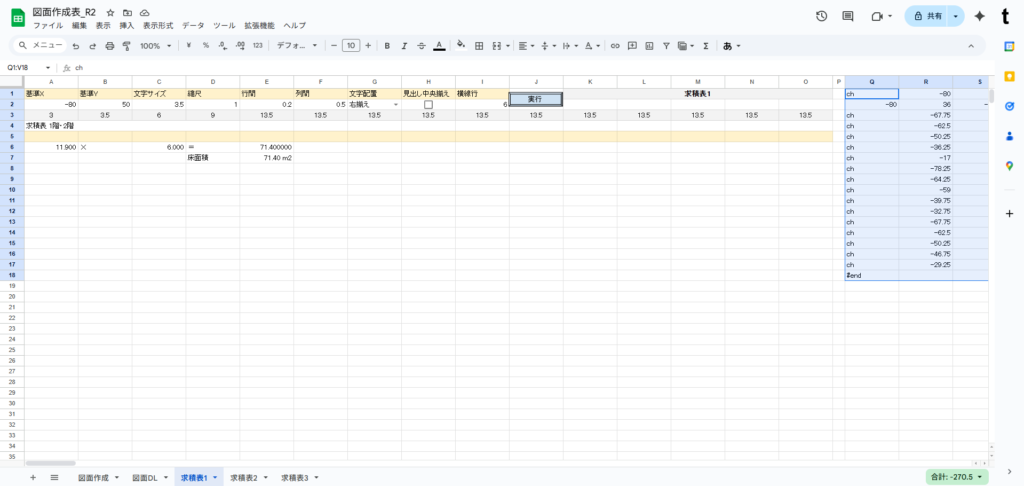Apply italic formatting
This screenshot has width=1024, height=486.
[x=404, y=46]
